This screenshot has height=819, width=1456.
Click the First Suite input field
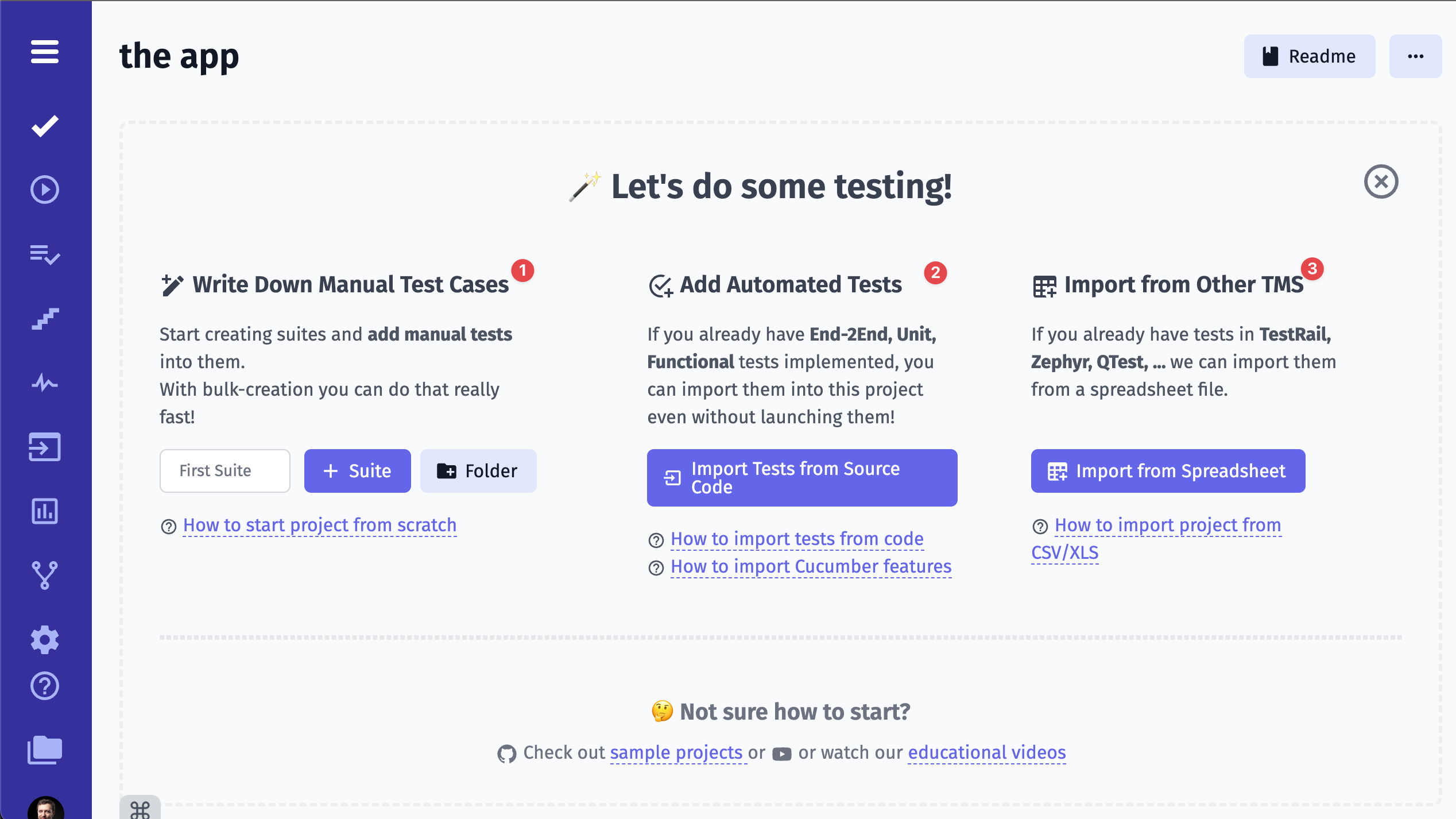pos(225,471)
